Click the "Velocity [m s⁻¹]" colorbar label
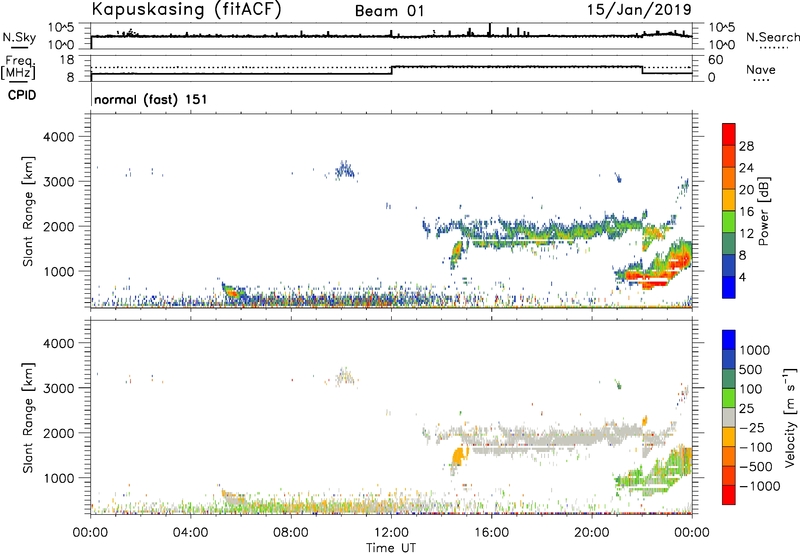This screenshot has height=554, width=800. (790, 417)
